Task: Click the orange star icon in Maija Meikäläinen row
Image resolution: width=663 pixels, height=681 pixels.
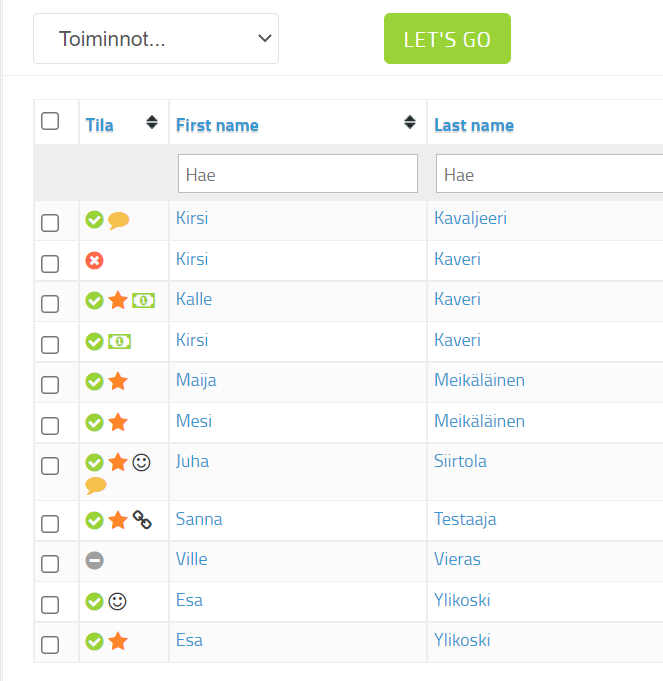Action: pyautogui.click(x=118, y=381)
